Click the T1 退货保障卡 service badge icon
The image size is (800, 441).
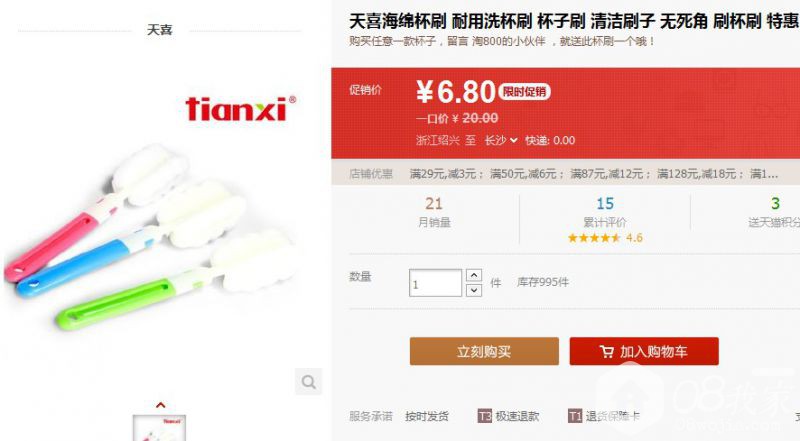tap(574, 416)
